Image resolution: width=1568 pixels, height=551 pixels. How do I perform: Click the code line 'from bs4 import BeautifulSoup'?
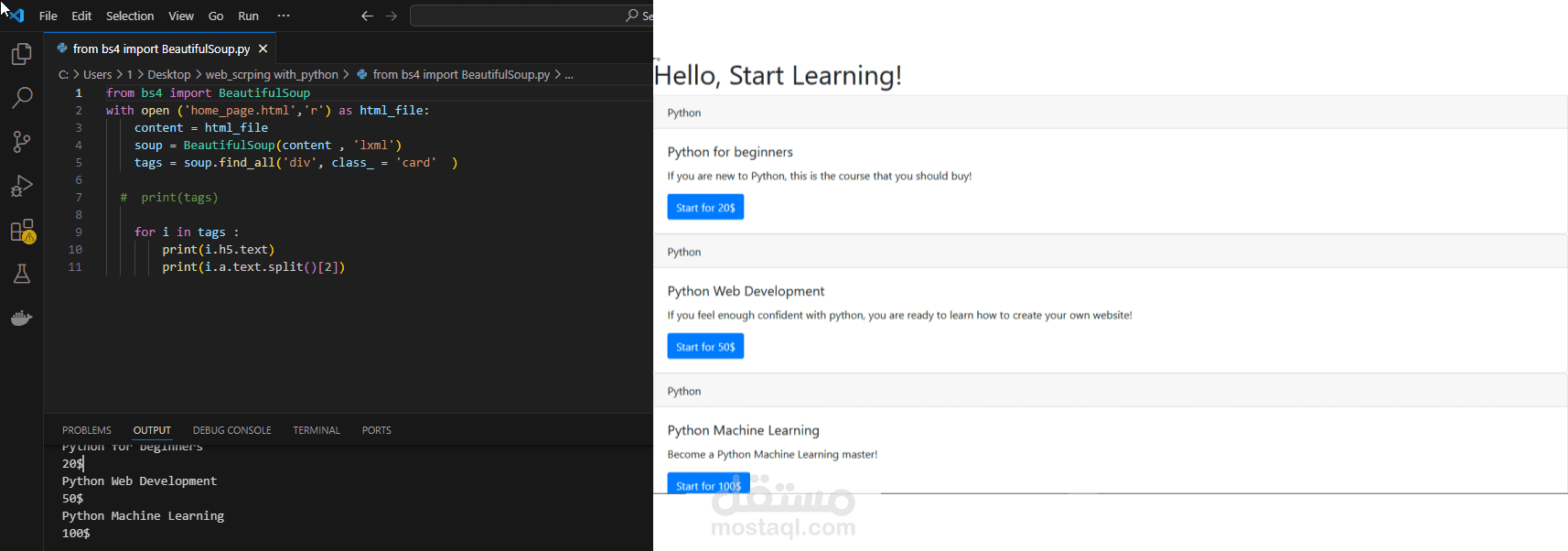point(208,92)
